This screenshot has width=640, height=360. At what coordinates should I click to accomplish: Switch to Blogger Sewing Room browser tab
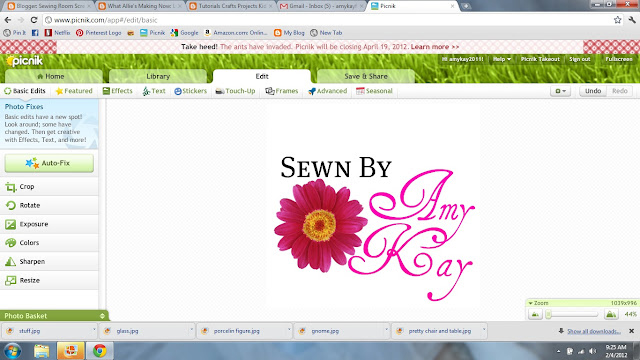pos(49,6)
